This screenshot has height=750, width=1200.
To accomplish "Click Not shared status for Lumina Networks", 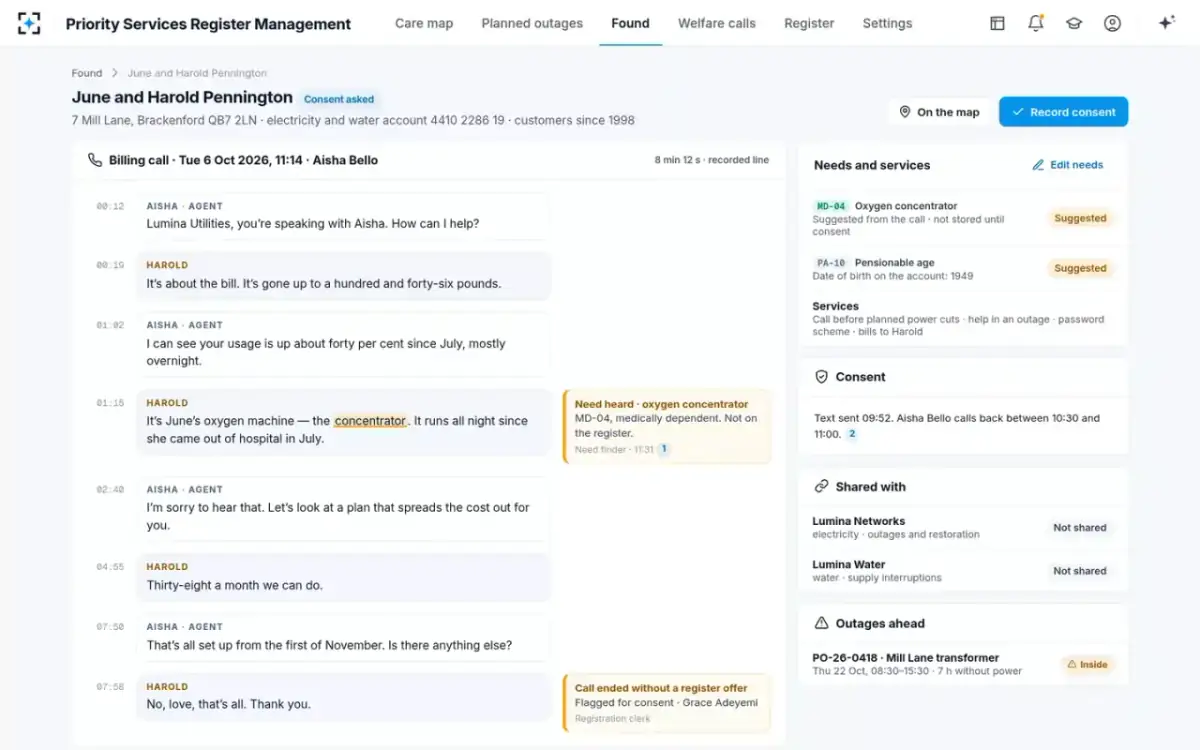I will (1080, 527).
